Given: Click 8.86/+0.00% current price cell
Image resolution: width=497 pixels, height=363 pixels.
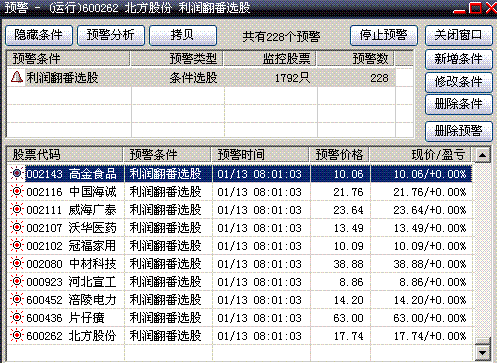Looking at the screenshot, I should point(421,282).
